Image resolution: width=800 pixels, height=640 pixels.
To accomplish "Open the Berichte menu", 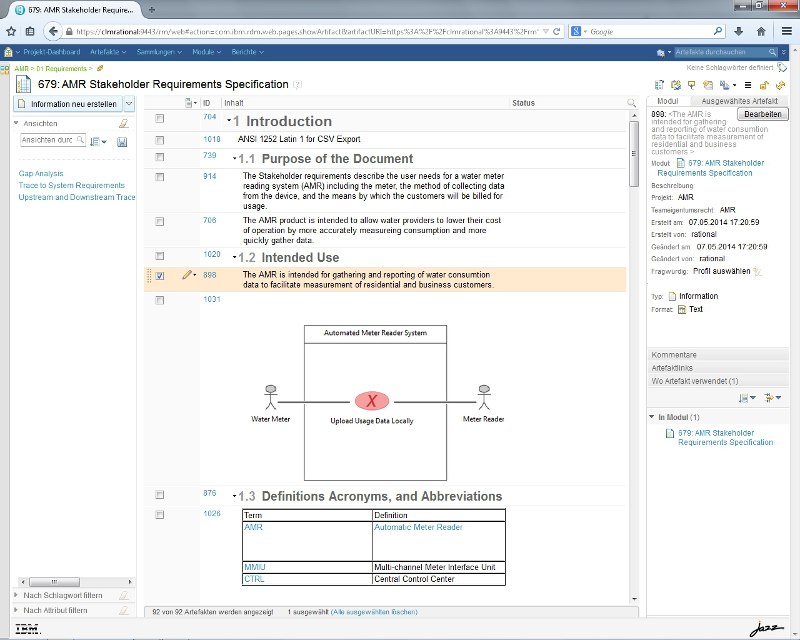I will [x=247, y=52].
